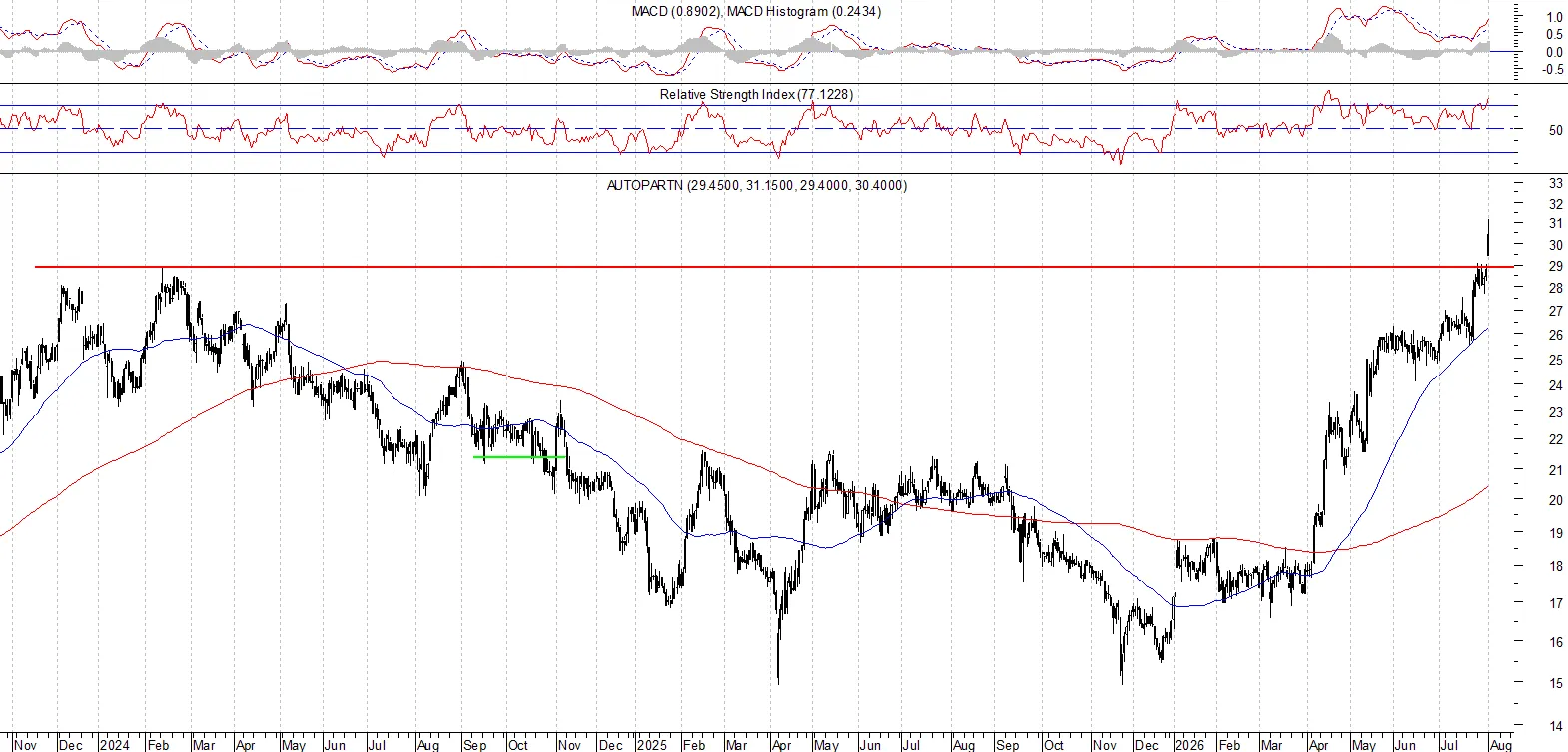Screen dimensions: 1568x752
Task: Select the 30 price axis label
Action: pos(1555,246)
